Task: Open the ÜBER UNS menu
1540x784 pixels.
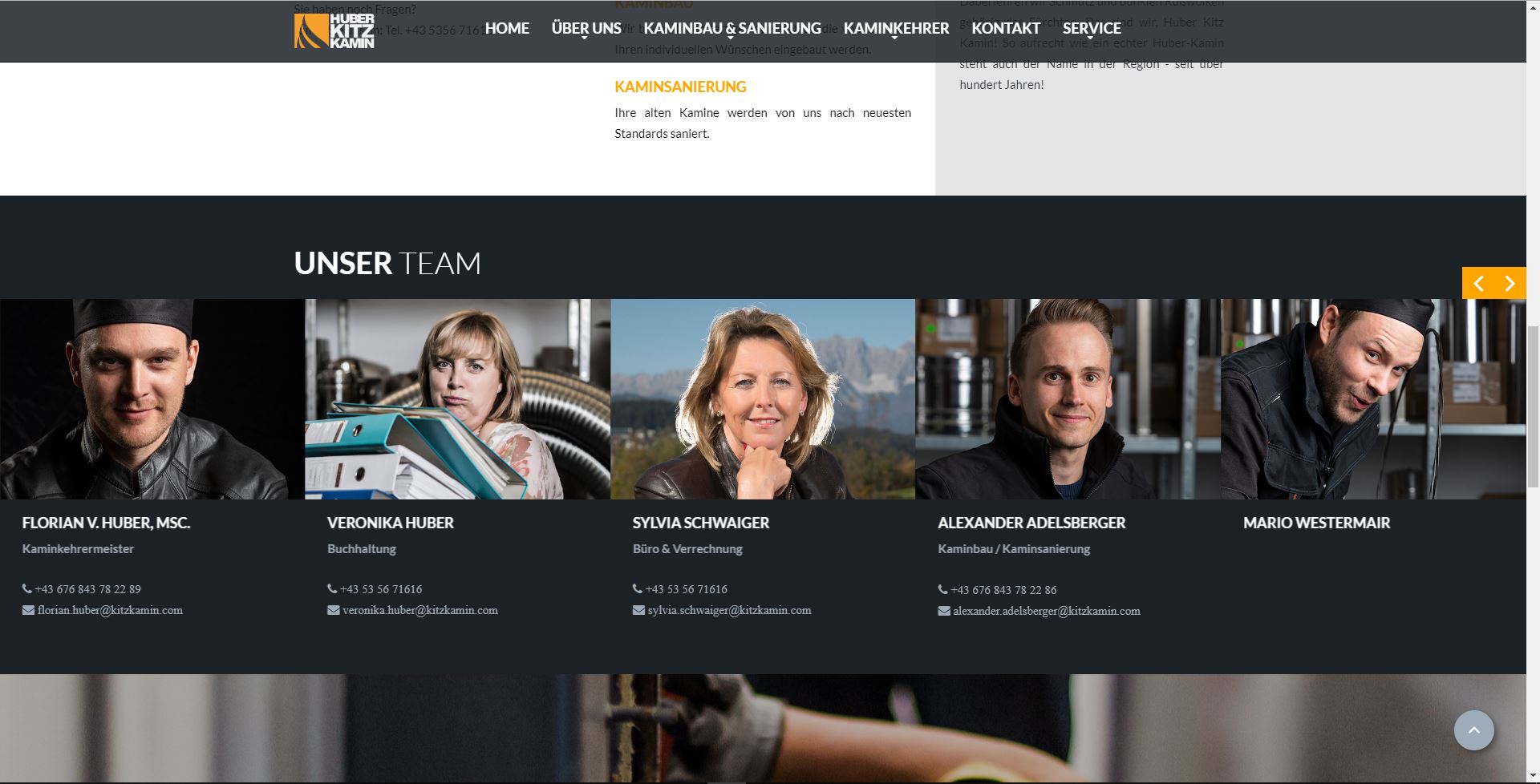Action: coord(586,28)
